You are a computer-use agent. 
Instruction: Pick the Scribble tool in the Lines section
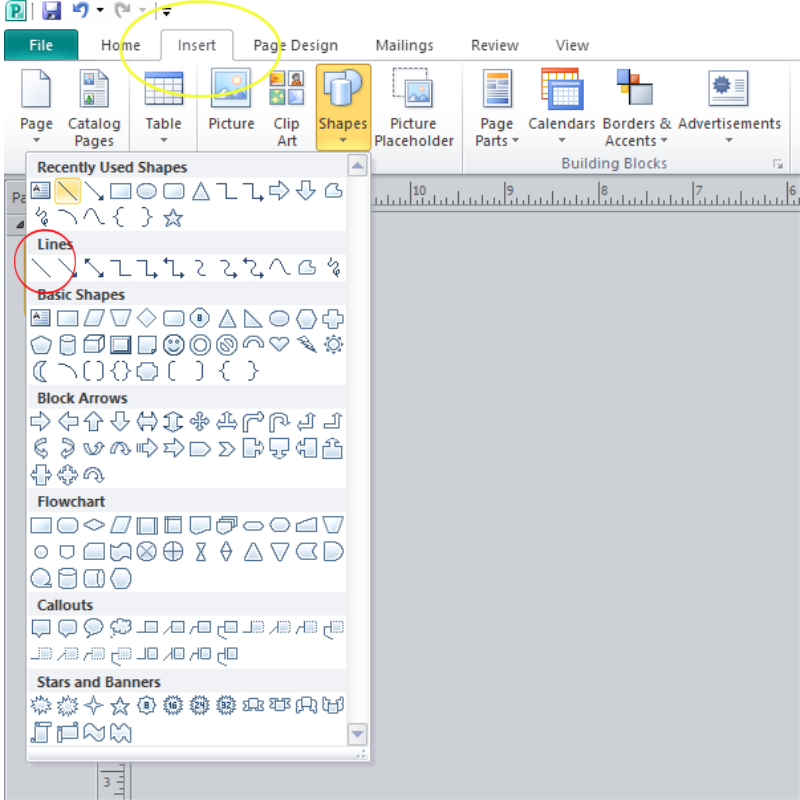point(333,268)
